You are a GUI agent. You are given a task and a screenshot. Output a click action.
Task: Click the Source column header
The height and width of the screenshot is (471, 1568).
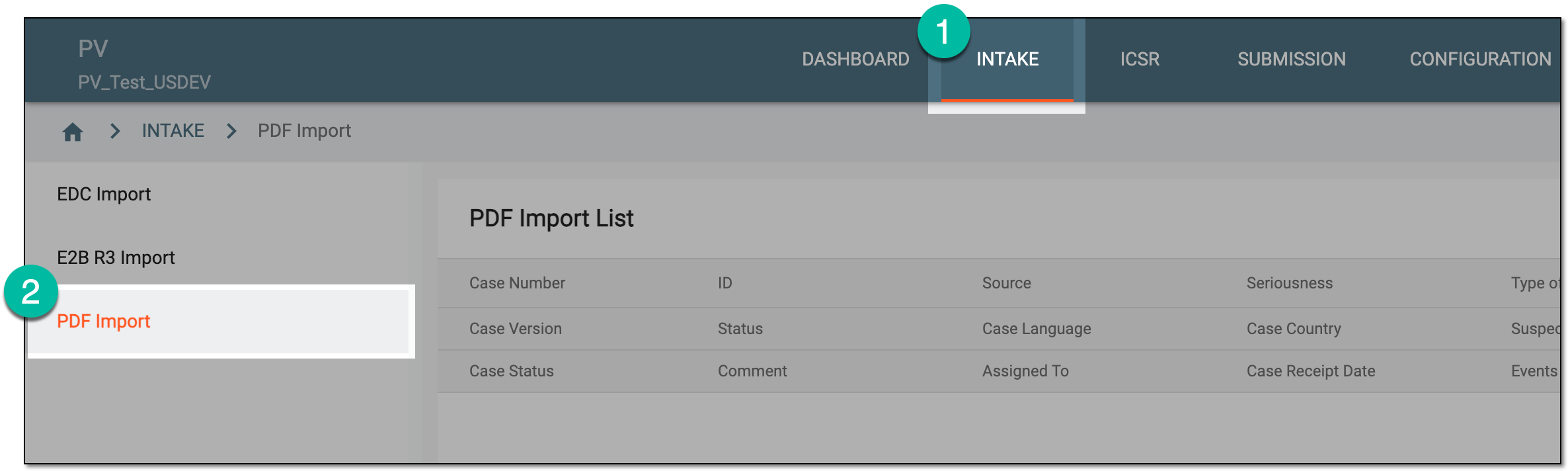pyautogui.click(x=1006, y=283)
